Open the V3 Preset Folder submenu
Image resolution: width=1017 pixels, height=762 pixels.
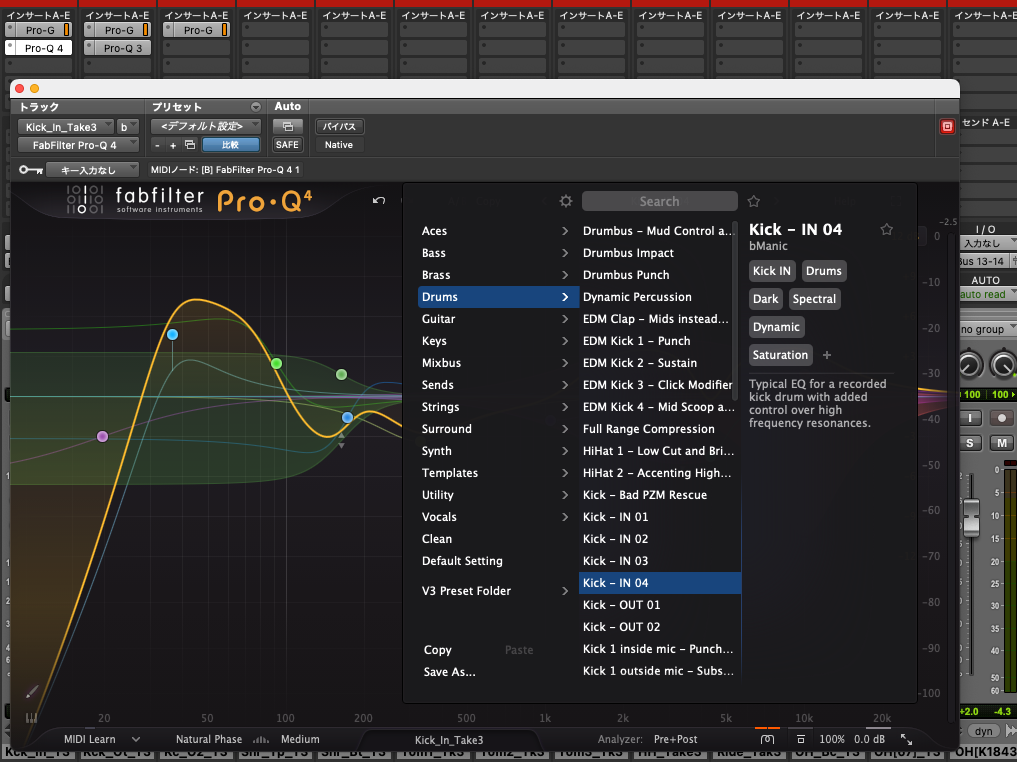[497, 591]
